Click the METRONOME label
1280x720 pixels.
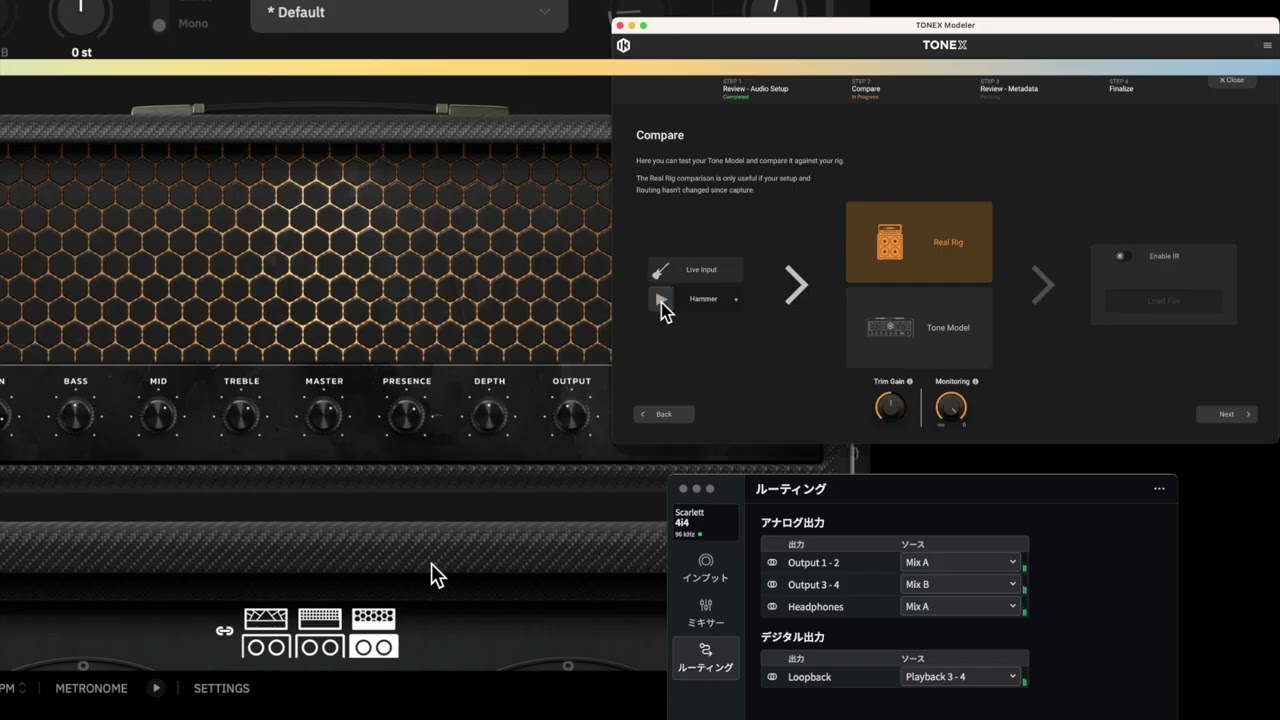coord(91,688)
